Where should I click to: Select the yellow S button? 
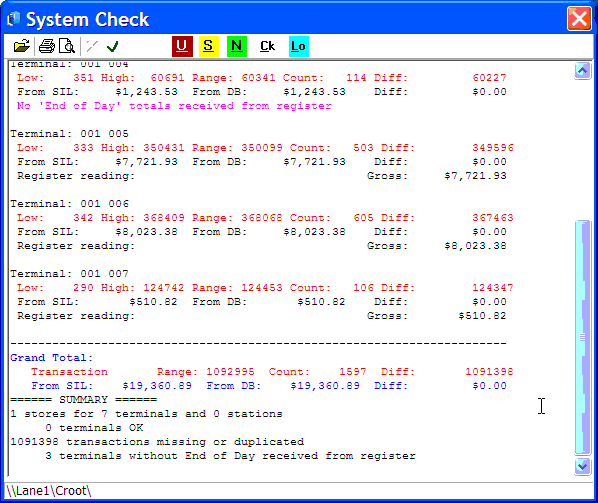tap(209, 47)
